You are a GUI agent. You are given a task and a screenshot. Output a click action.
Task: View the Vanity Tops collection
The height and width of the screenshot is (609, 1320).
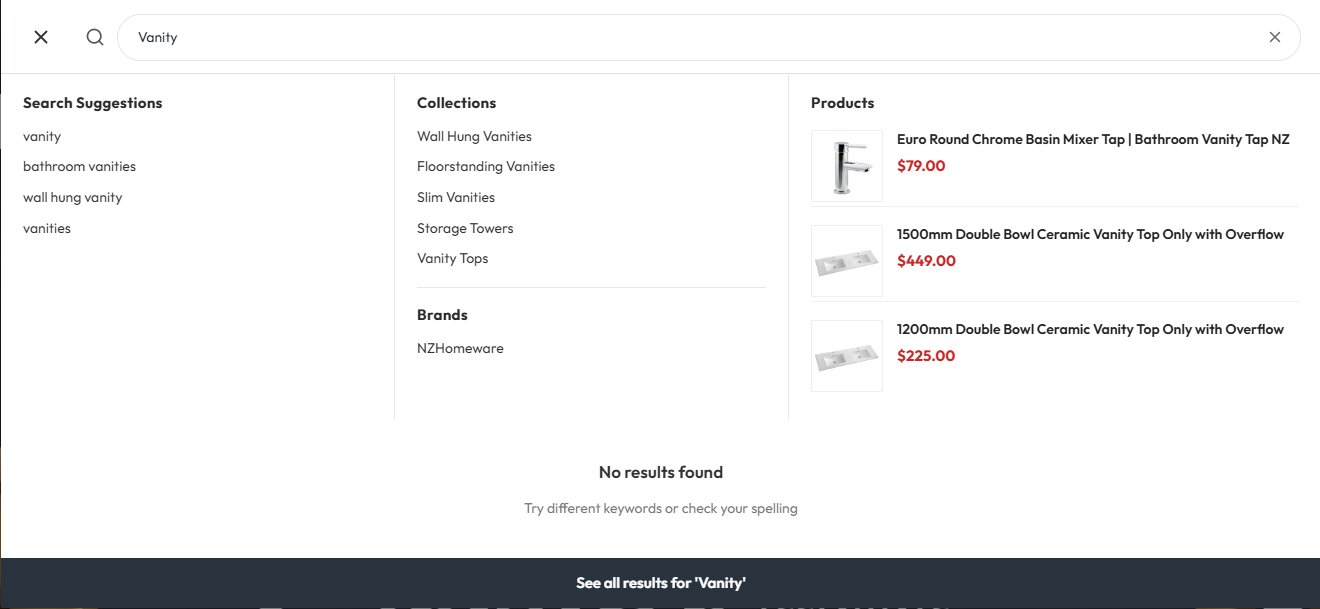[x=452, y=258]
